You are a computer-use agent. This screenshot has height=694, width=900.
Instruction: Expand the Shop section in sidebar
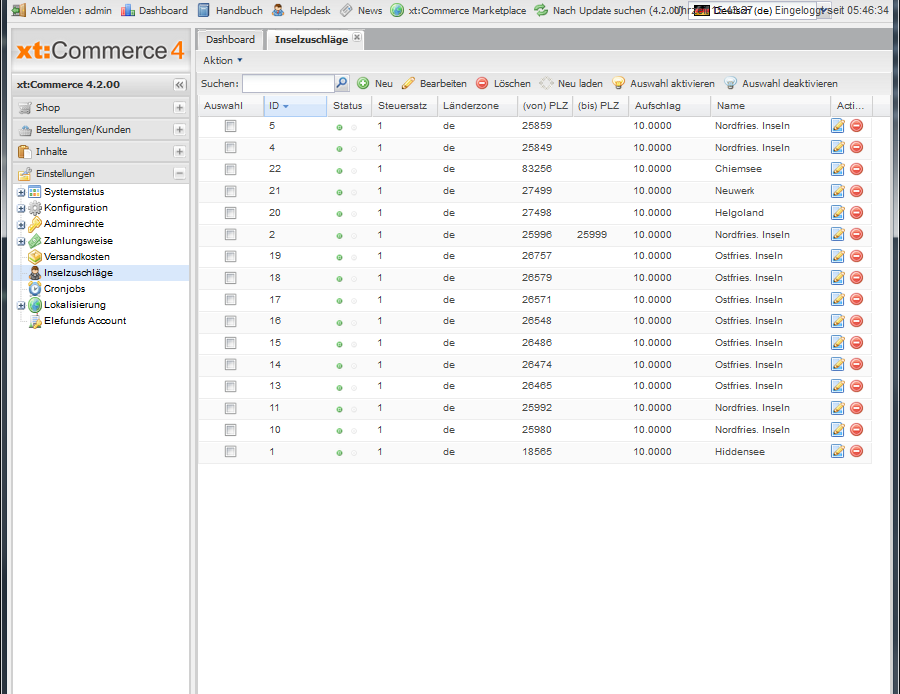[x=179, y=108]
